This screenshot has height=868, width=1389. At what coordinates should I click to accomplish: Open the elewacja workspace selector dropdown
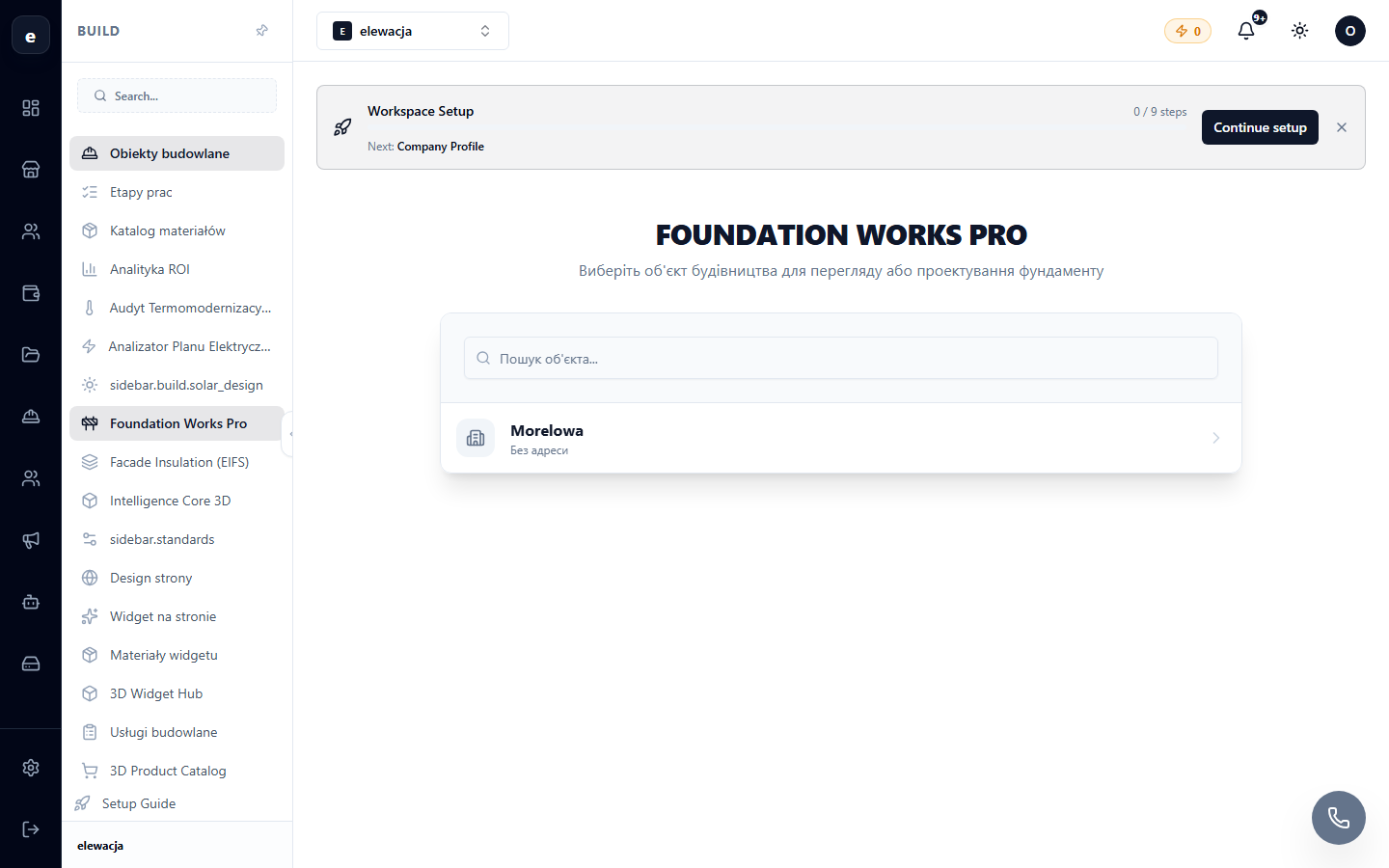[x=413, y=31]
